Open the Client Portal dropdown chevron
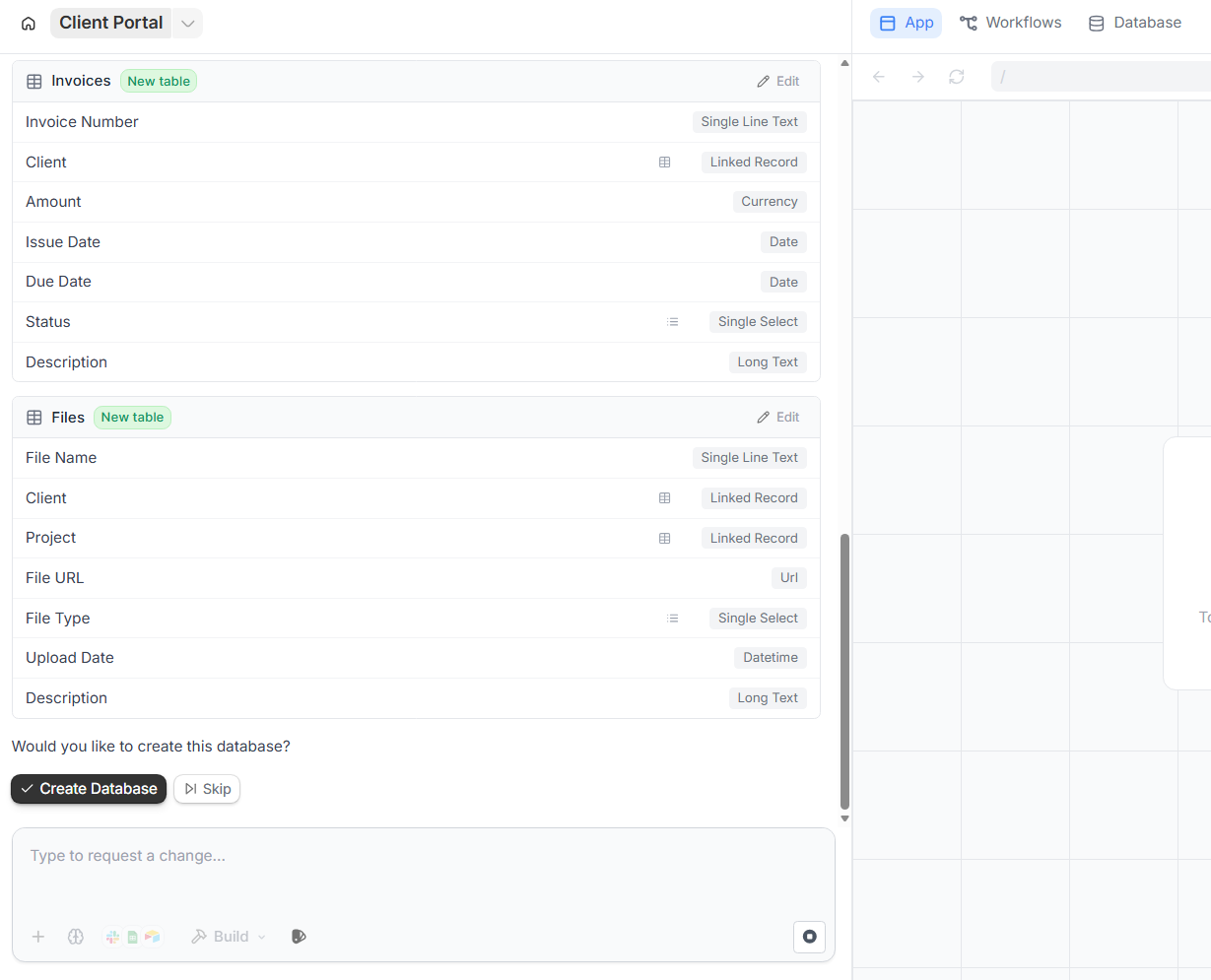The image size is (1211, 980). click(187, 24)
